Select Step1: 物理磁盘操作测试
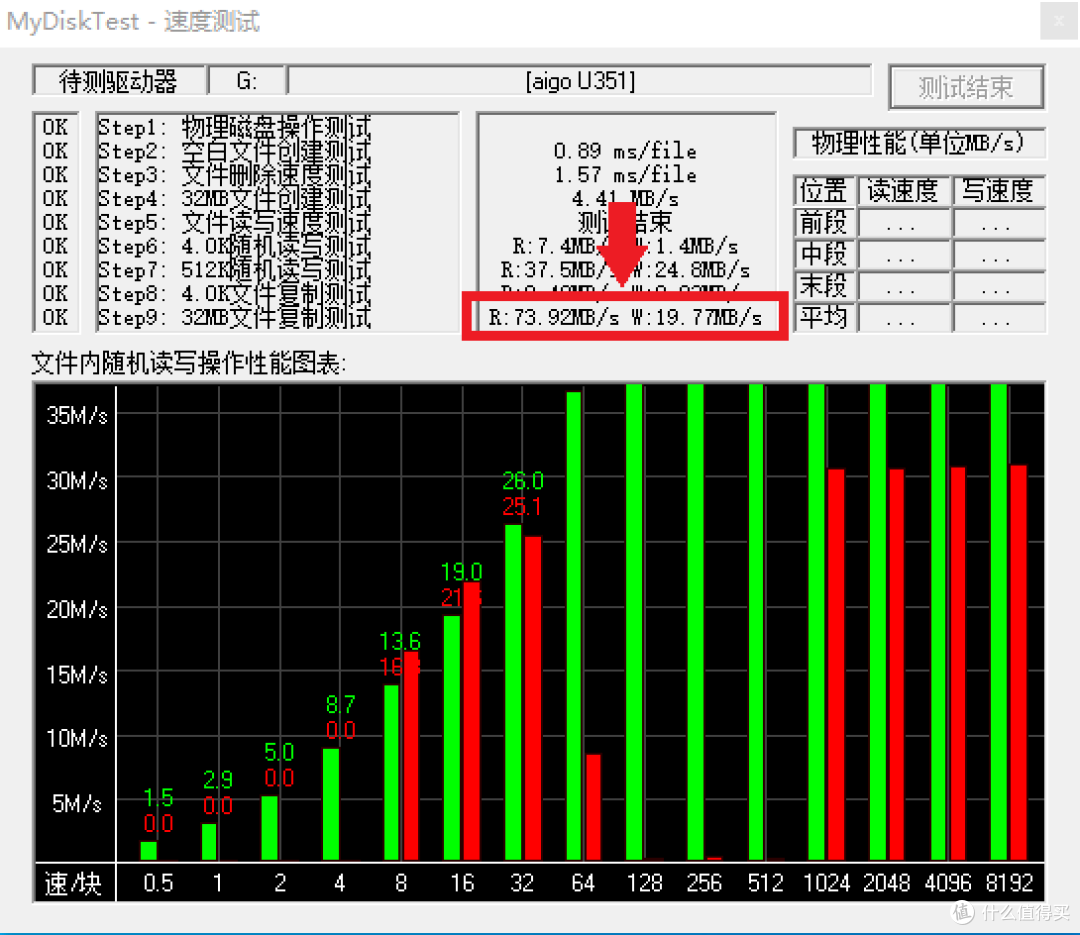 click(234, 127)
